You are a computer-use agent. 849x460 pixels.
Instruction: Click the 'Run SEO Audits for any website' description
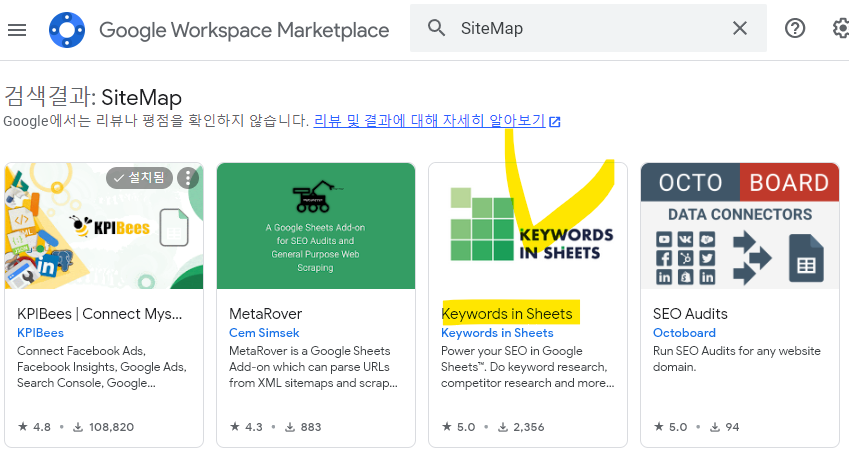tap(737, 359)
